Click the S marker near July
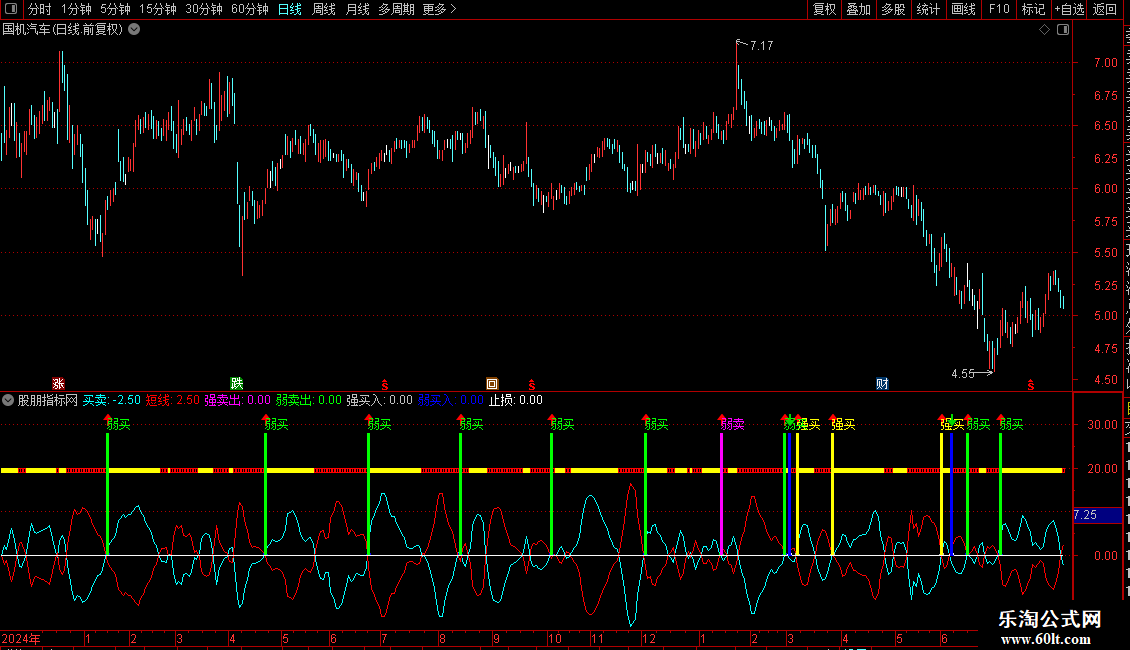The image size is (1130, 650). tap(385, 385)
